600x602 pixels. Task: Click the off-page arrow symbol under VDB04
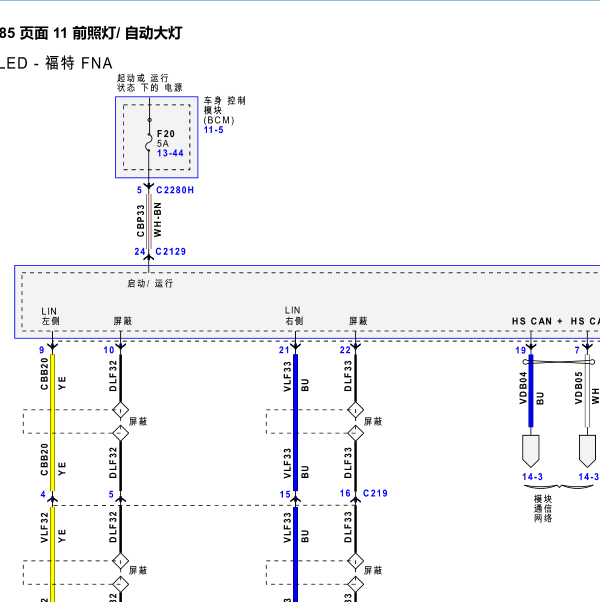point(531,451)
